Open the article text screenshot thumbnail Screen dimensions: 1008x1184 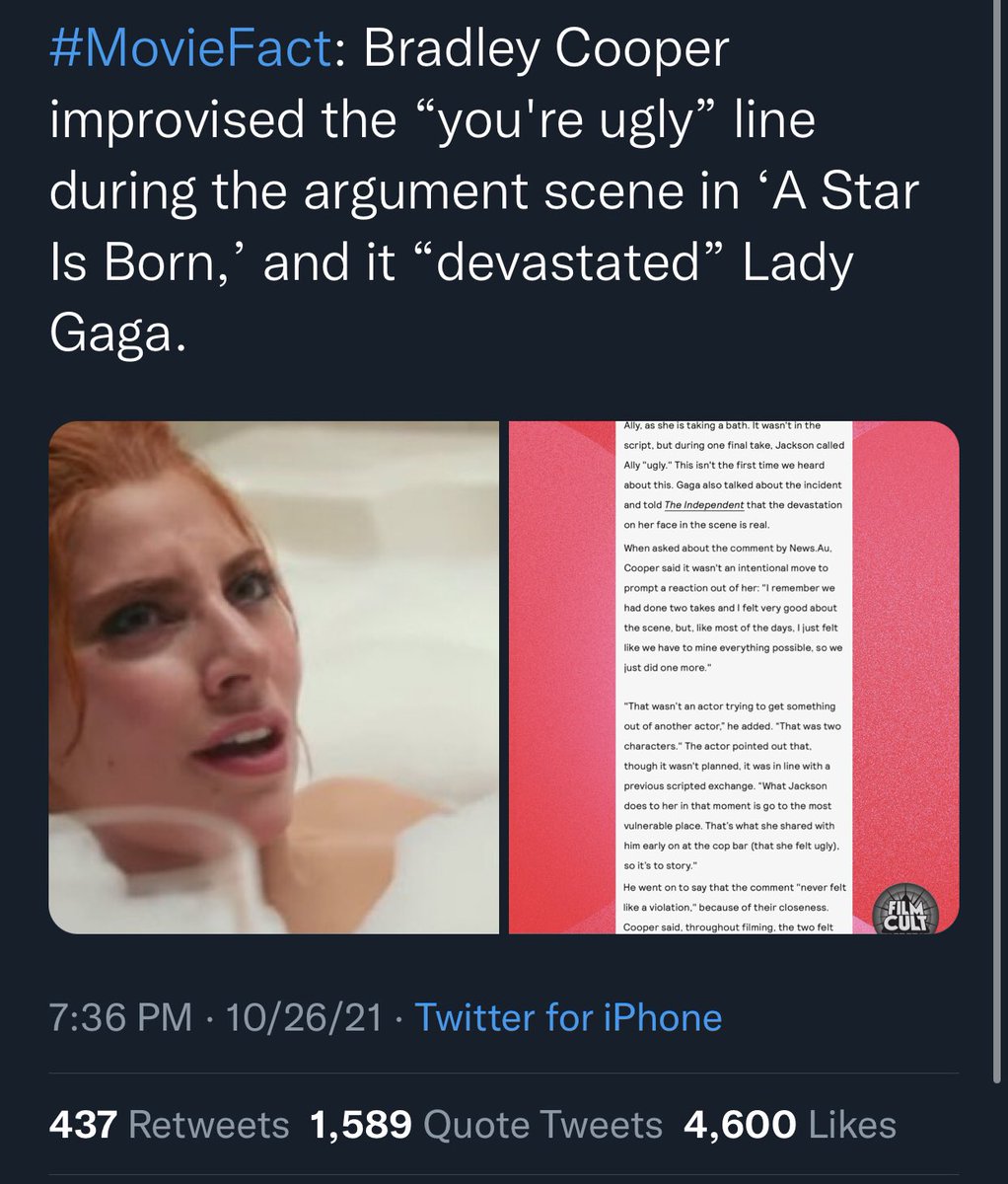click(734, 678)
